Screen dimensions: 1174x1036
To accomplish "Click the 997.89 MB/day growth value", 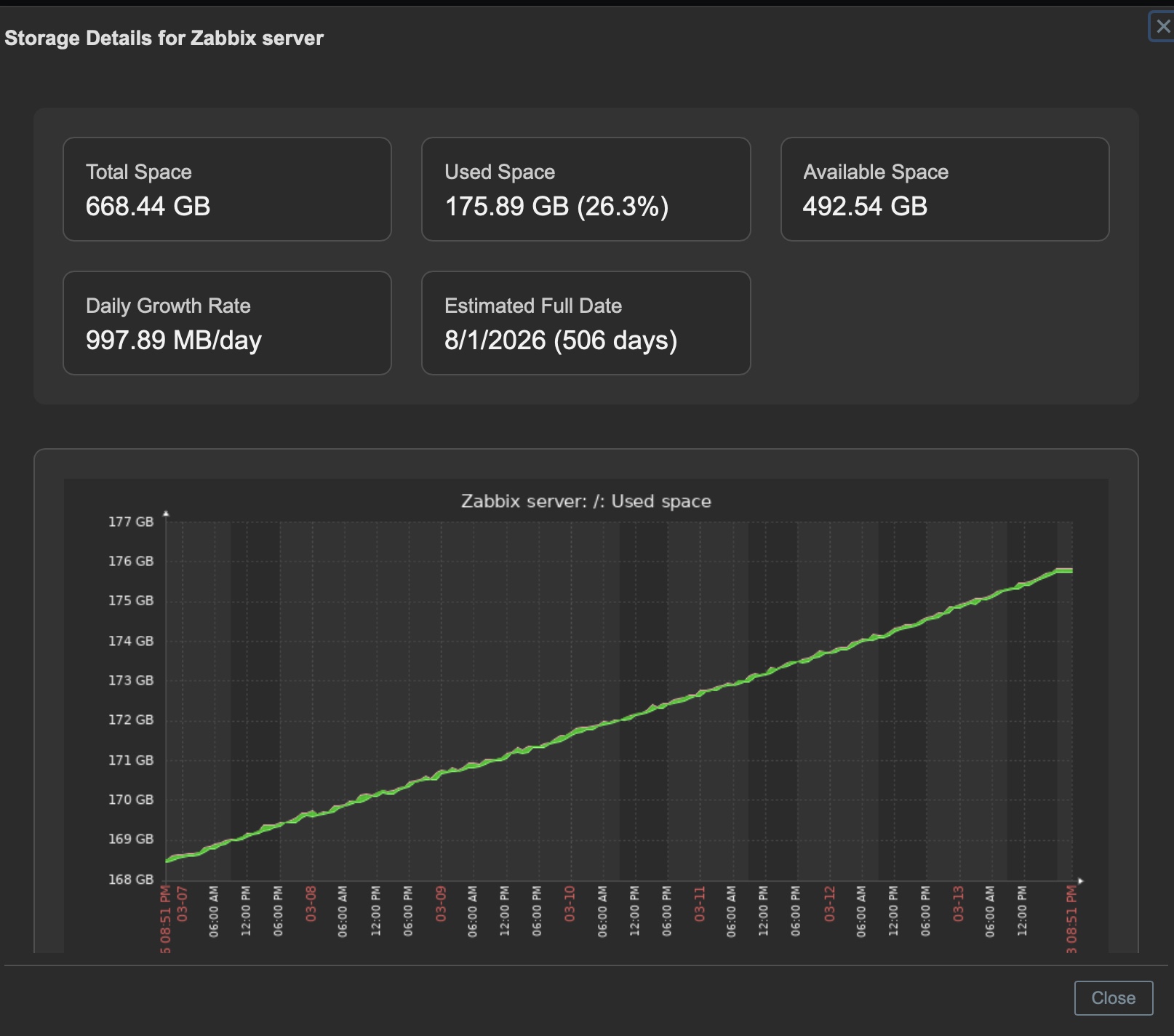I will tap(173, 340).
